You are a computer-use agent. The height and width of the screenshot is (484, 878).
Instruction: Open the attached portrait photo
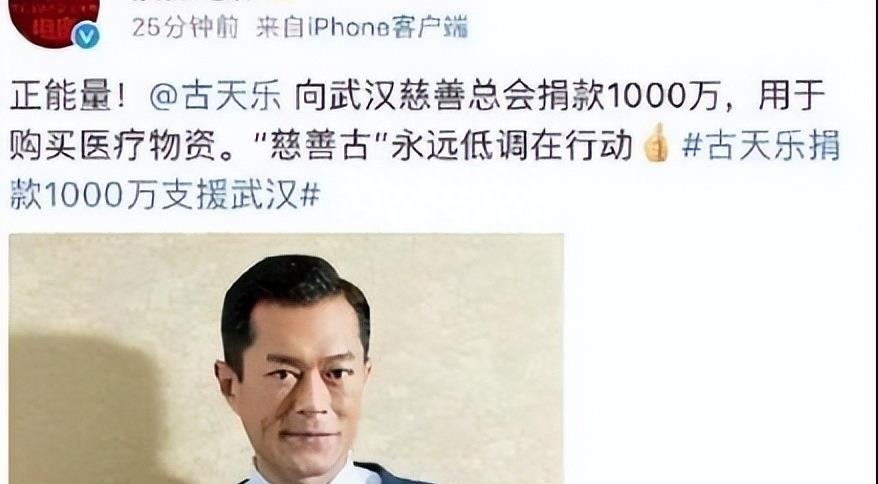286,359
